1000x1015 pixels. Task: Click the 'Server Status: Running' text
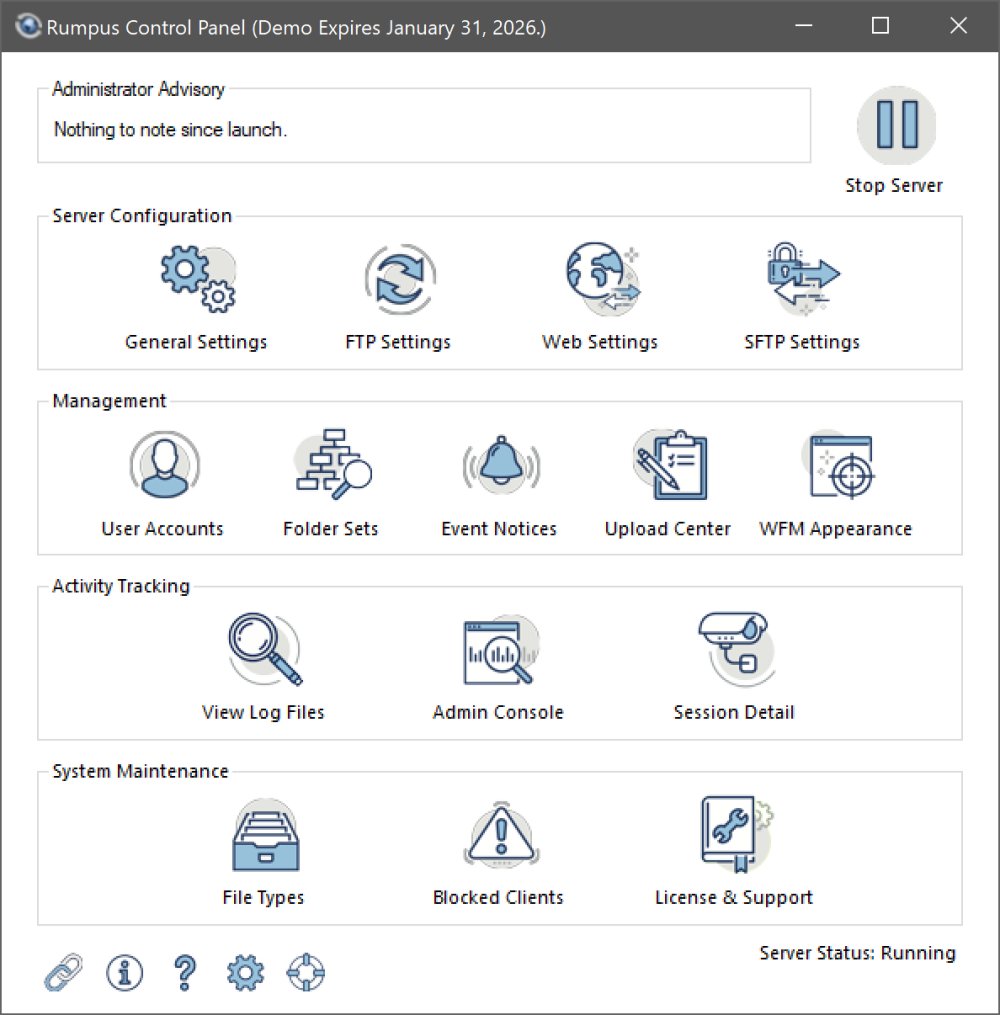[x=858, y=953]
